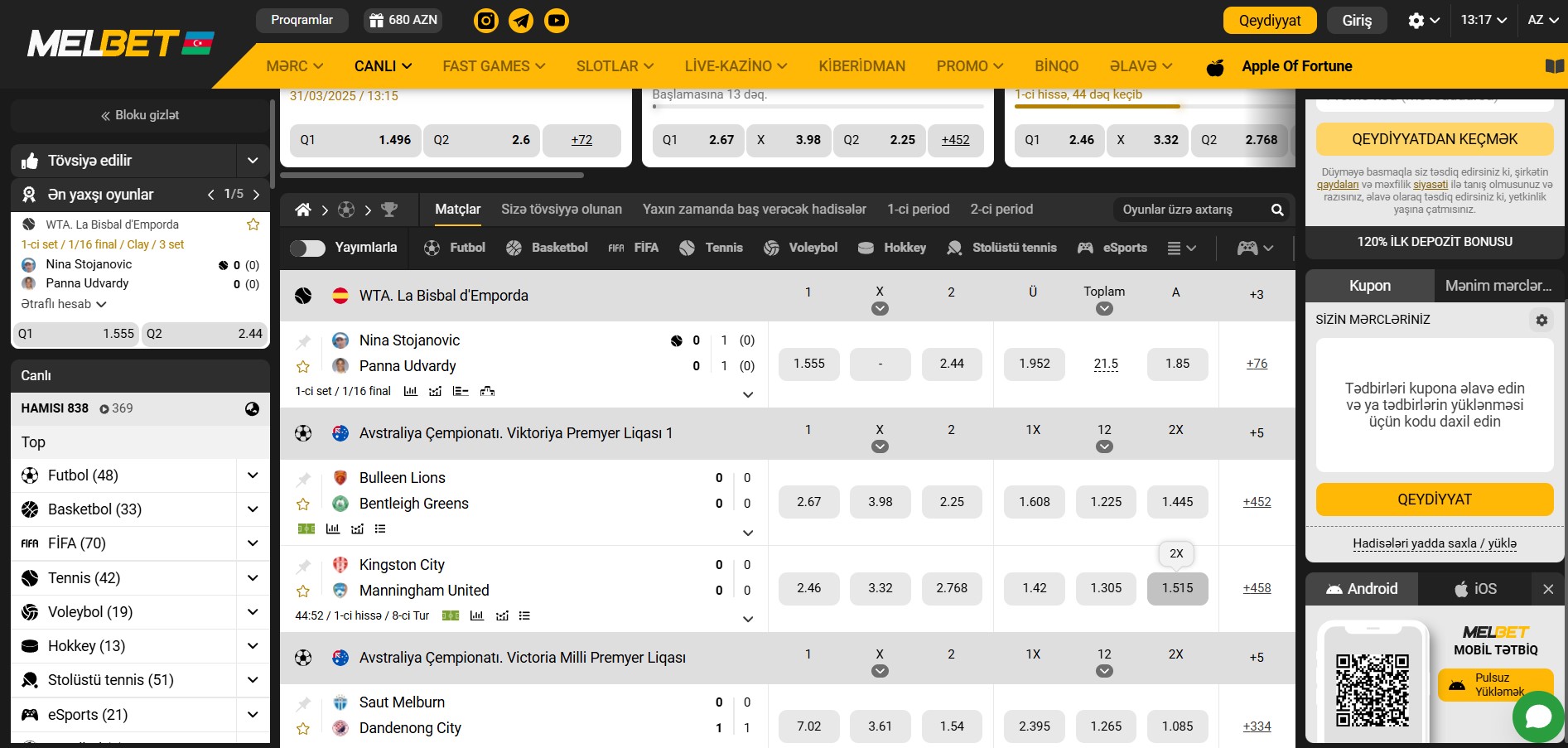Viewport: 1568px width, 748px height.
Task: Expand the Tövsiyə edilir section
Action: click(x=253, y=161)
